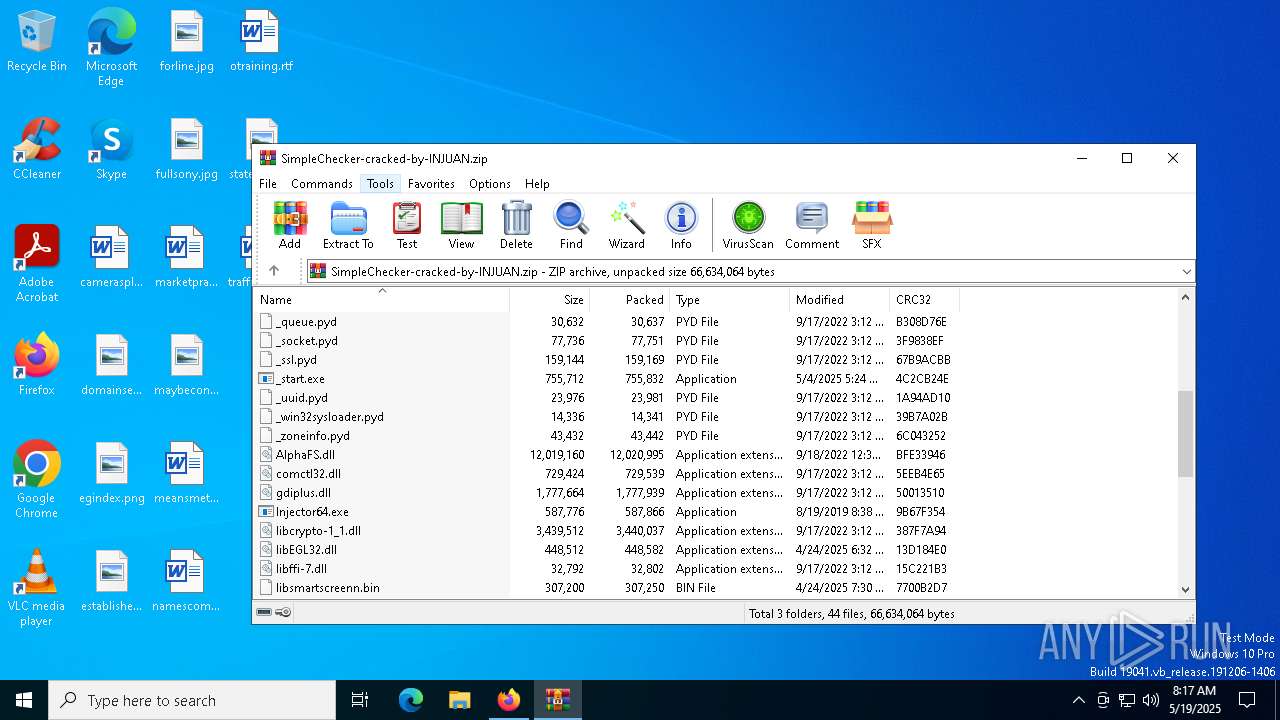The image size is (1280, 720).
Task: Select the _win32sysloader.pyd file
Action: tap(605, 417)
